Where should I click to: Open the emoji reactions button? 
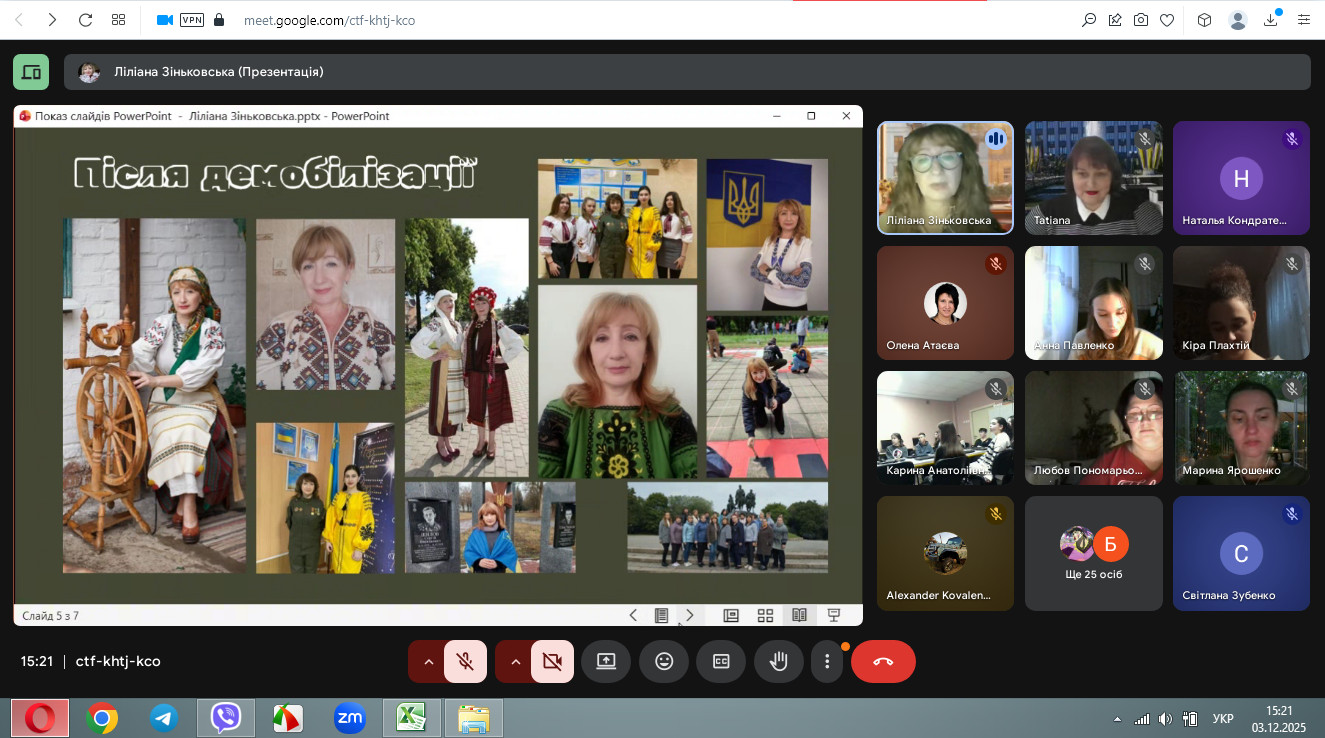coord(664,661)
